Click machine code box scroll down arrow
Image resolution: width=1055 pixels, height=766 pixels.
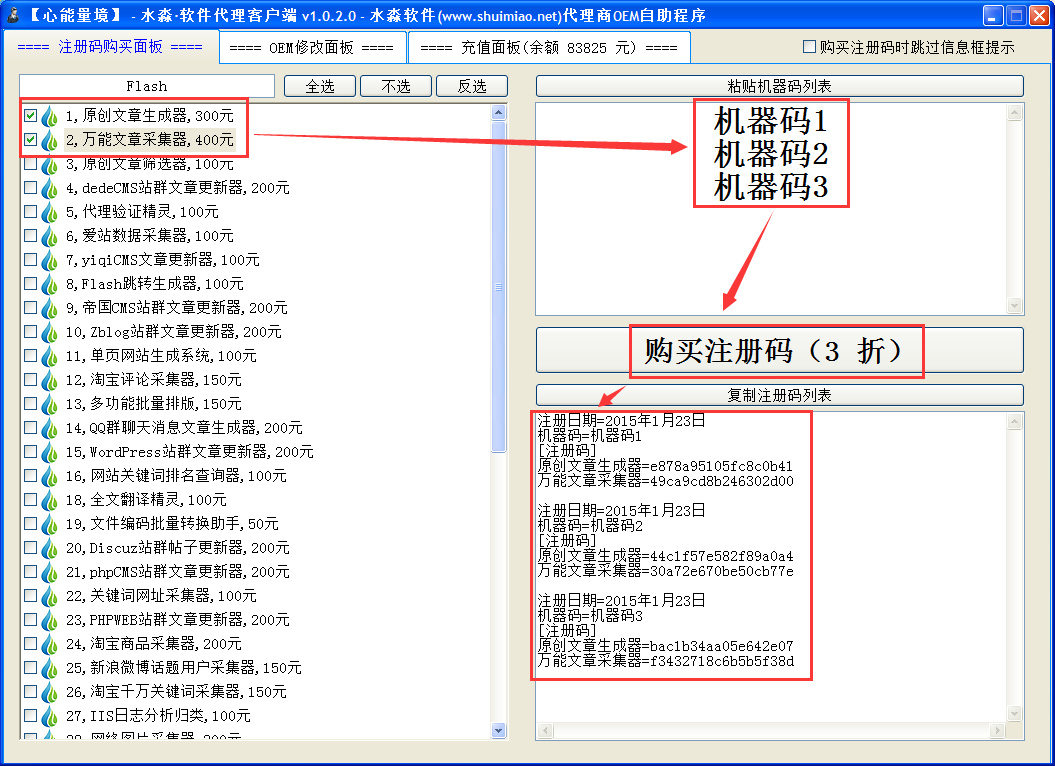(1015, 306)
